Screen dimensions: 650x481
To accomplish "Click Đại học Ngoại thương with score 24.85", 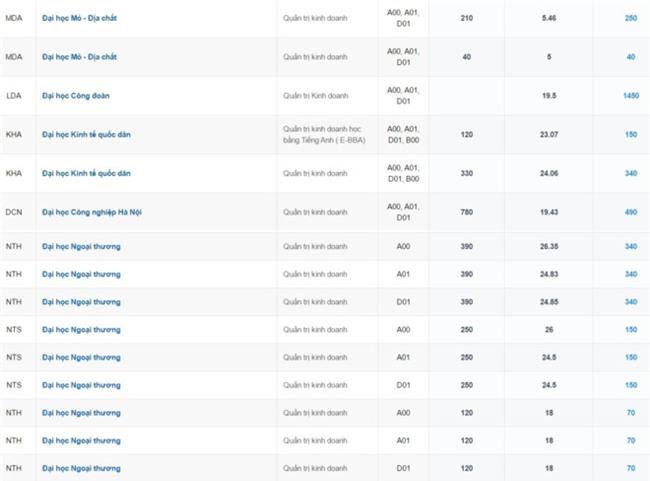I will (x=82, y=301).
